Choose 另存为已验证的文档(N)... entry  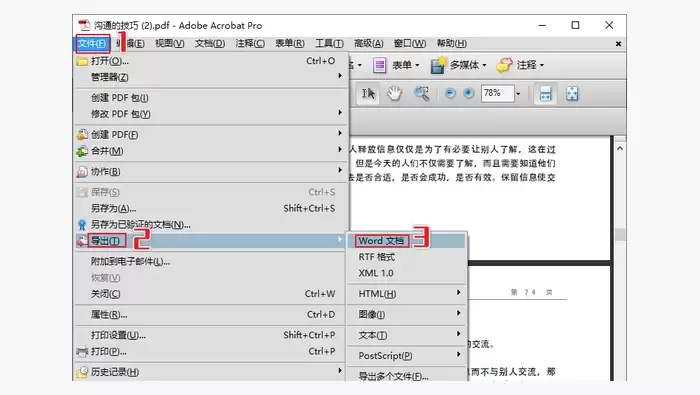[x=211, y=225]
